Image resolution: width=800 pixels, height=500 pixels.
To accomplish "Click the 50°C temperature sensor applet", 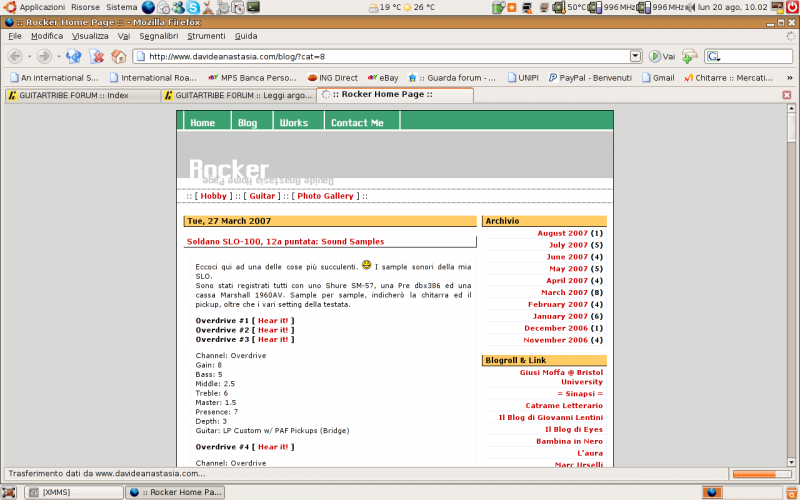I will coord(570,7).
